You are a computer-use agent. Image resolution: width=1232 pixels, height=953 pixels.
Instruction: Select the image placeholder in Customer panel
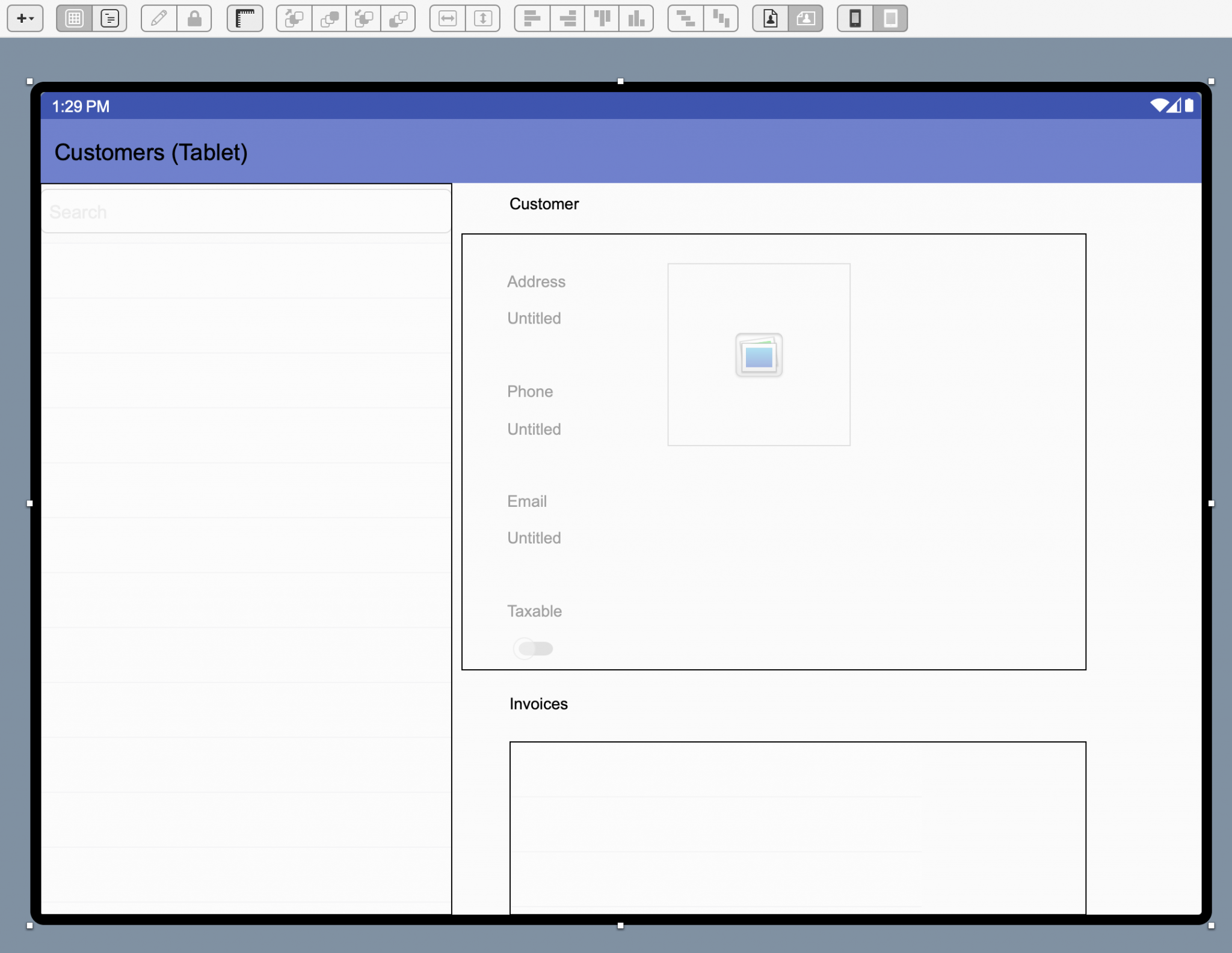coord(759,355)
